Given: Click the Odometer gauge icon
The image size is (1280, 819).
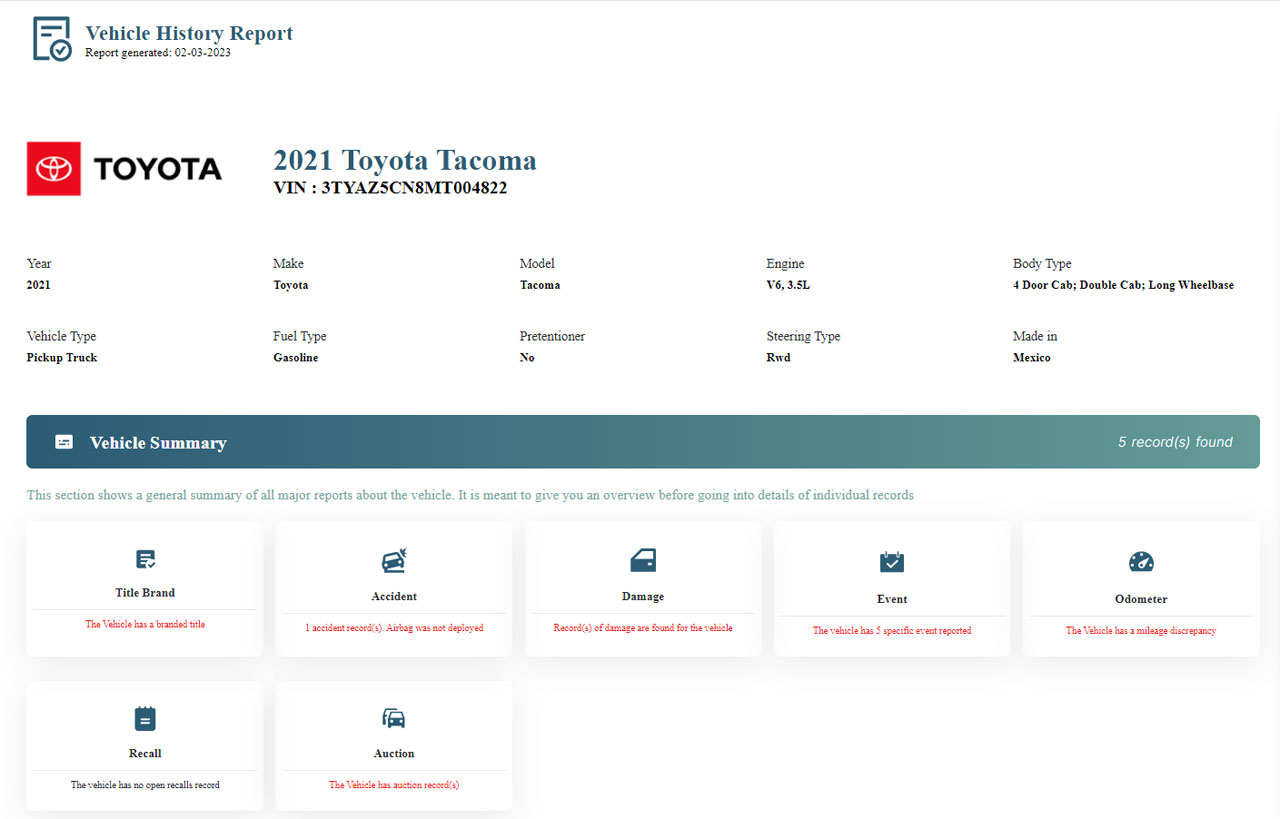Looking at the screenshot, I should point(1141,561).
